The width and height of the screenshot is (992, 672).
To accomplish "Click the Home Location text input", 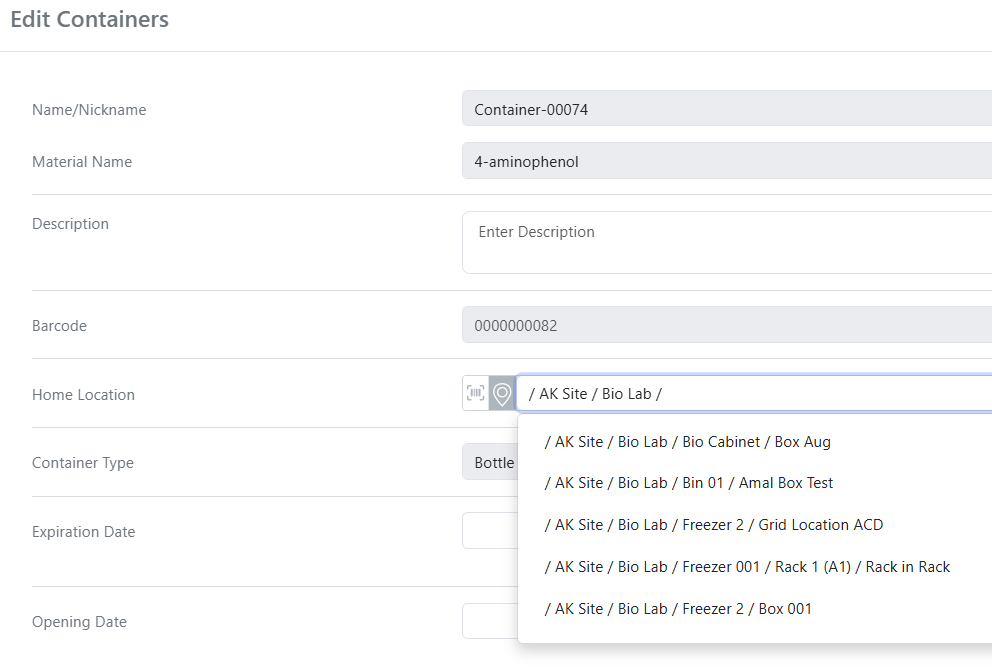I will click(750, 393).
